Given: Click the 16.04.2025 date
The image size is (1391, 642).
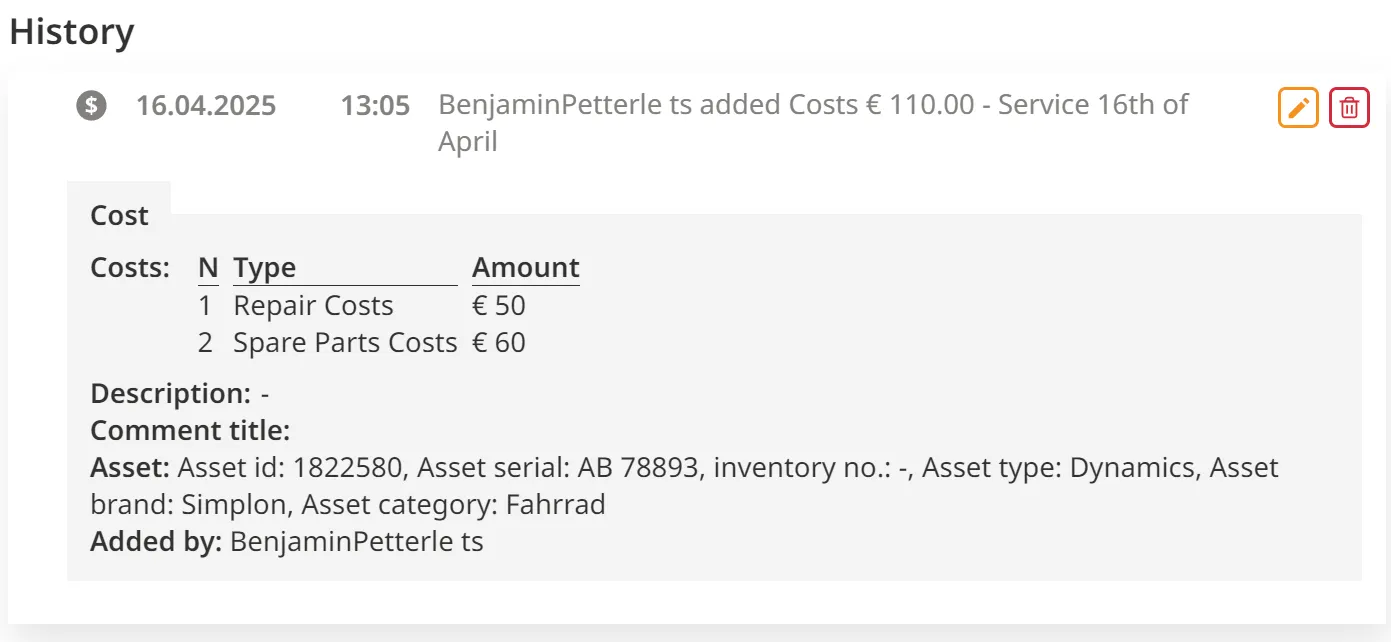Looking at the screenshot, I should pos(206,105).
